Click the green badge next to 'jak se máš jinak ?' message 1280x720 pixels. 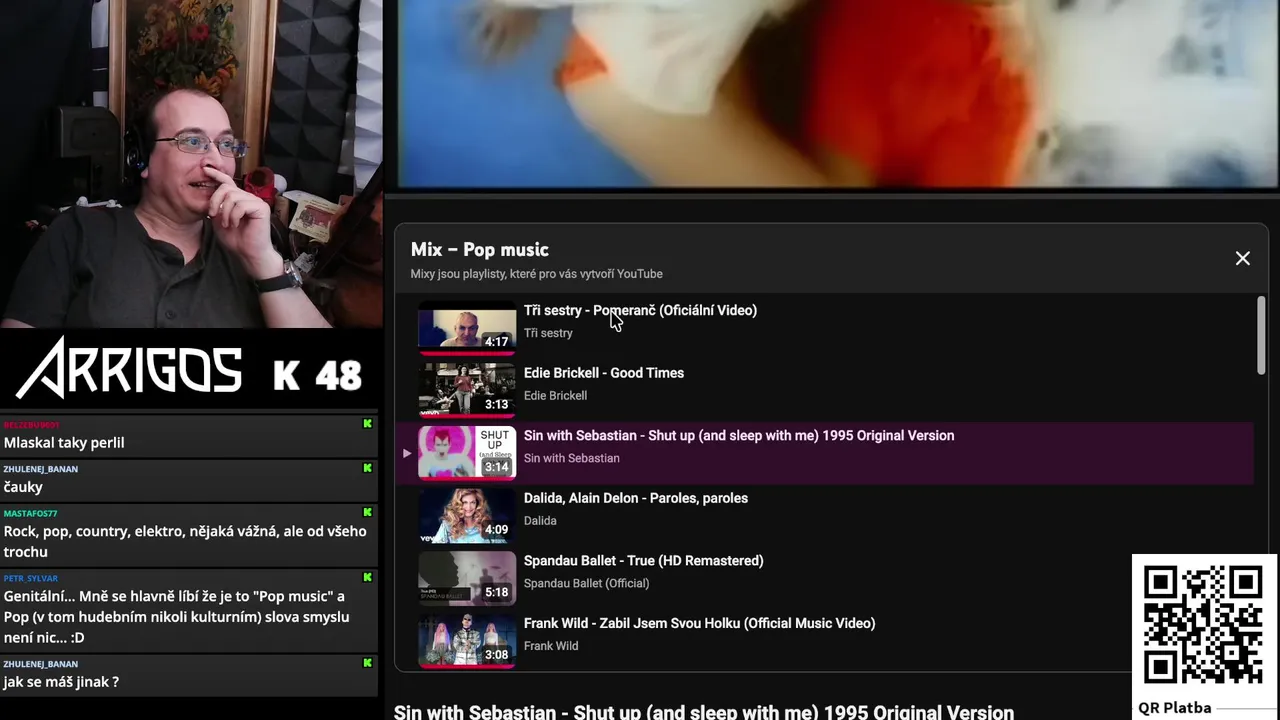pyautogui.click(x=367, y=663)
